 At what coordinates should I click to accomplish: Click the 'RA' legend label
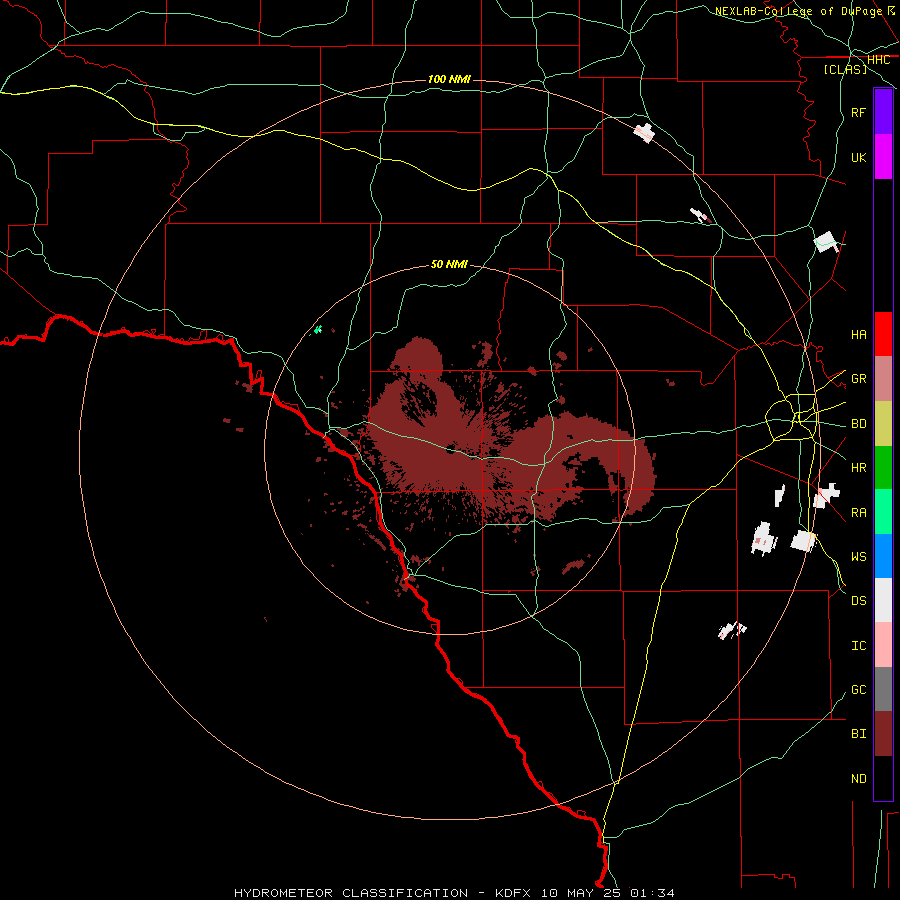click(859, 512)
